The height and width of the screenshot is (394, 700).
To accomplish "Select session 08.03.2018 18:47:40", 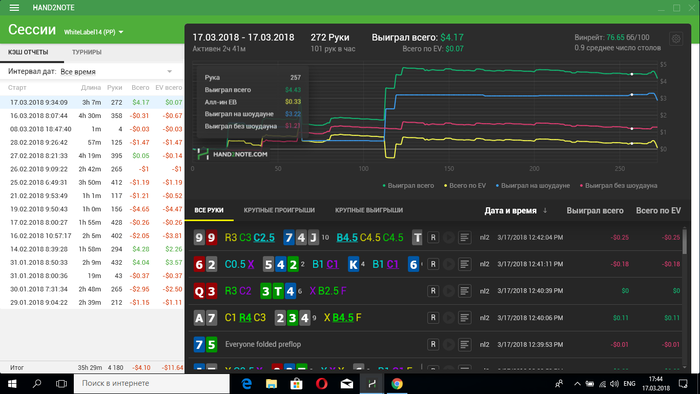I will click(92, 129).
